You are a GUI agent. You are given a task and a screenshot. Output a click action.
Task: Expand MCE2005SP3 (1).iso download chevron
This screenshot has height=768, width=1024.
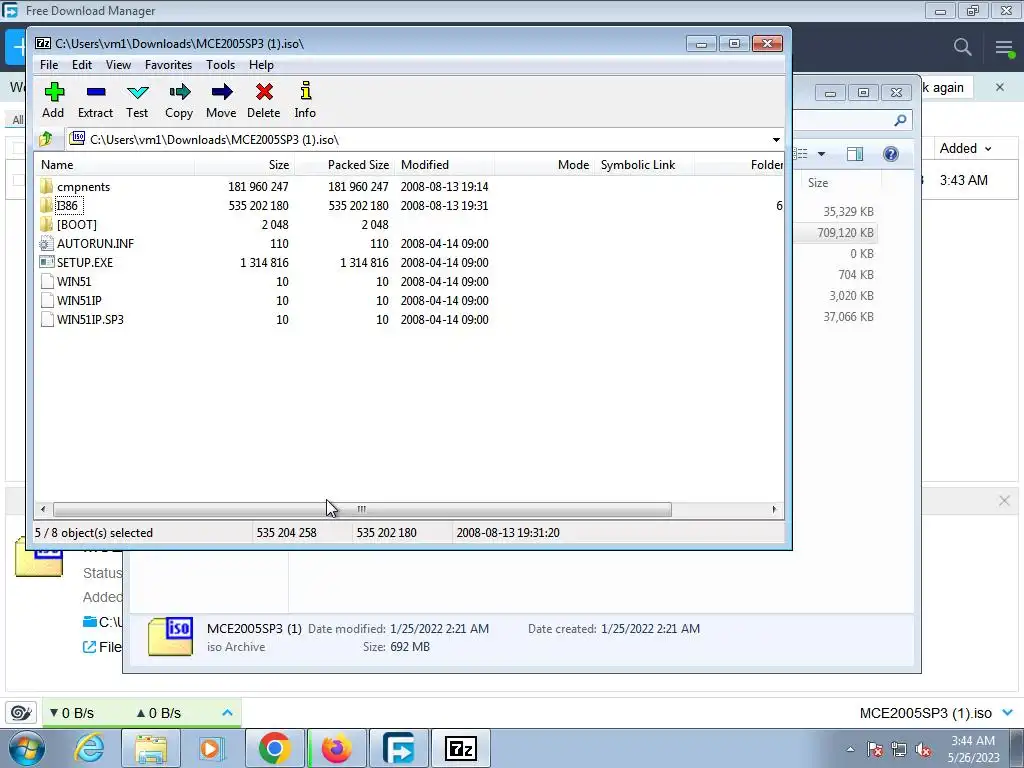(1008, 712)
